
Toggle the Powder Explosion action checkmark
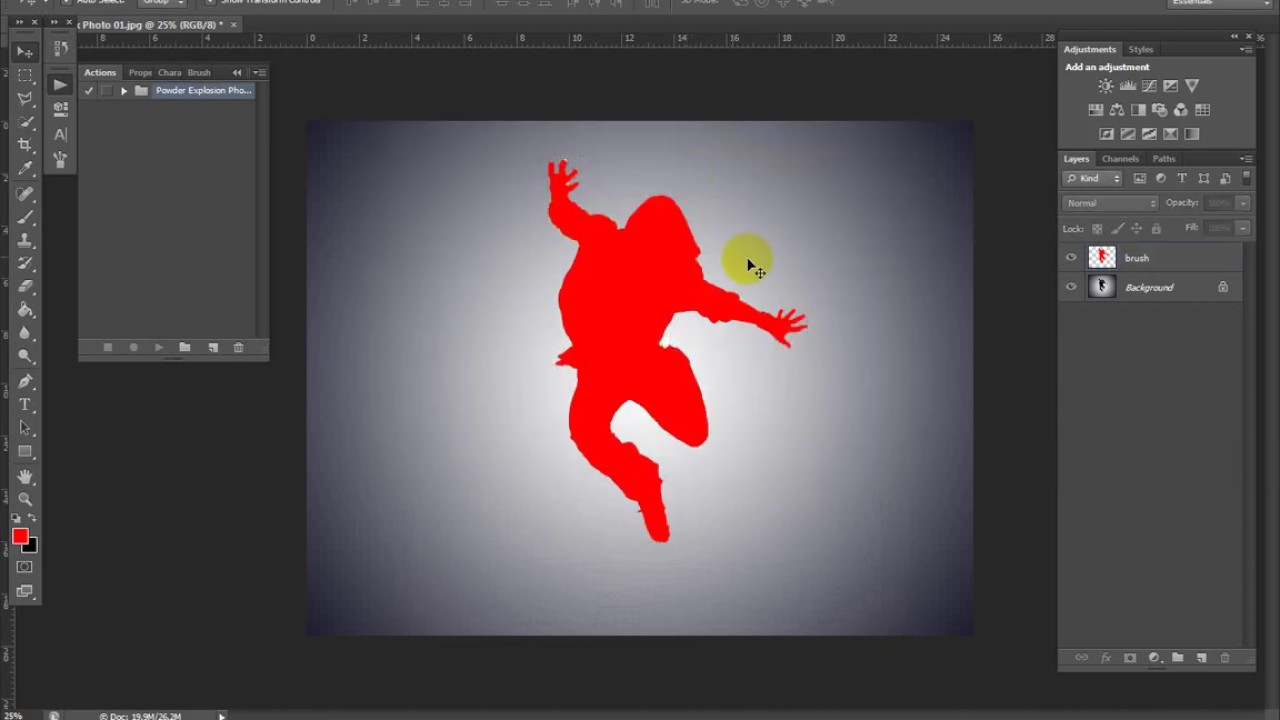click(x=89, y=91)
